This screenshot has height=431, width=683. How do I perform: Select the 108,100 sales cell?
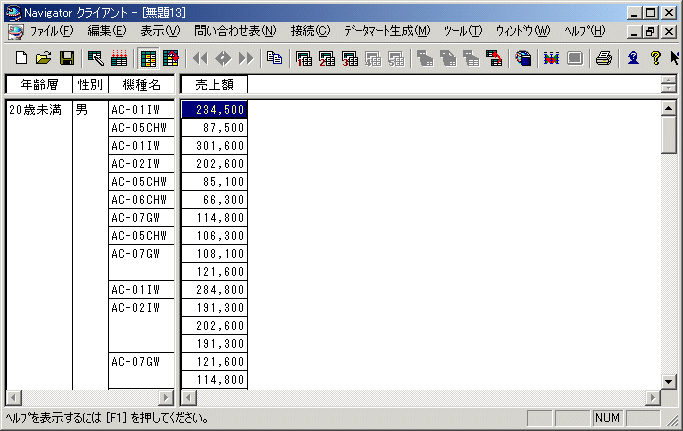click(214, 254)
